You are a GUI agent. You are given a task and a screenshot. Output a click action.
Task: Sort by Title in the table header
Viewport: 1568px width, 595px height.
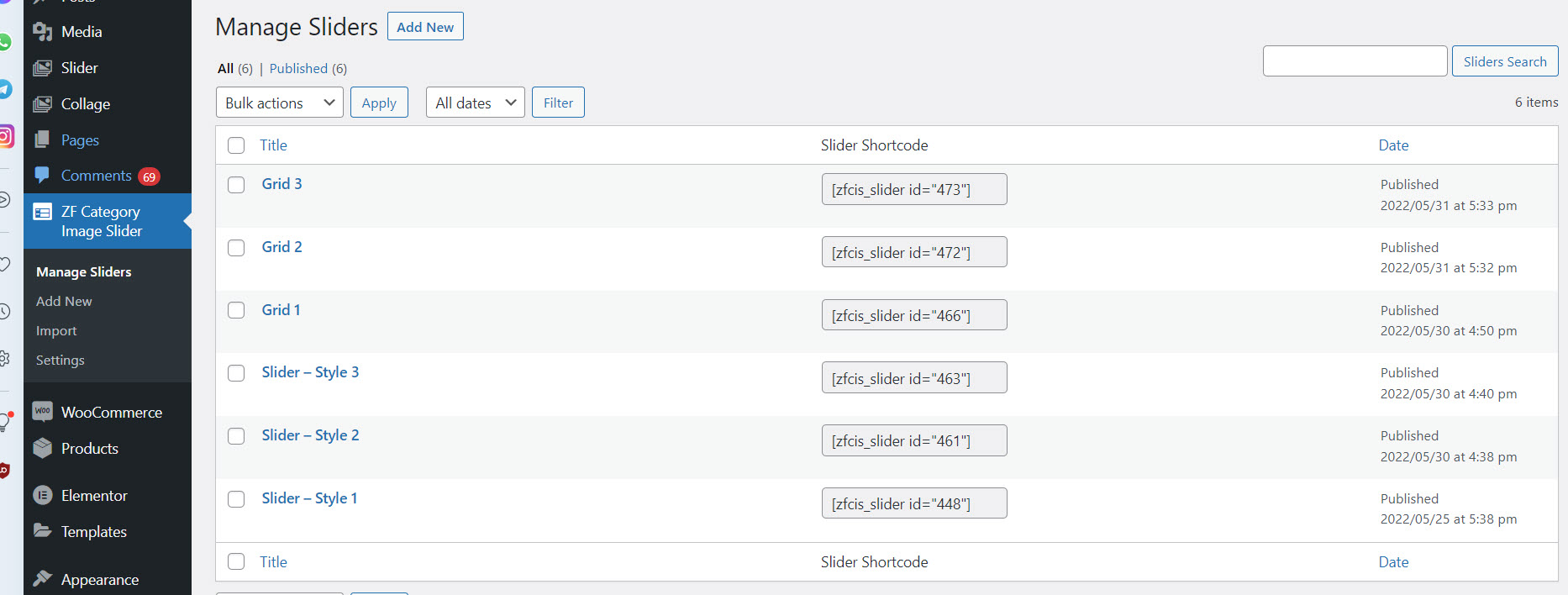[273, 145]
